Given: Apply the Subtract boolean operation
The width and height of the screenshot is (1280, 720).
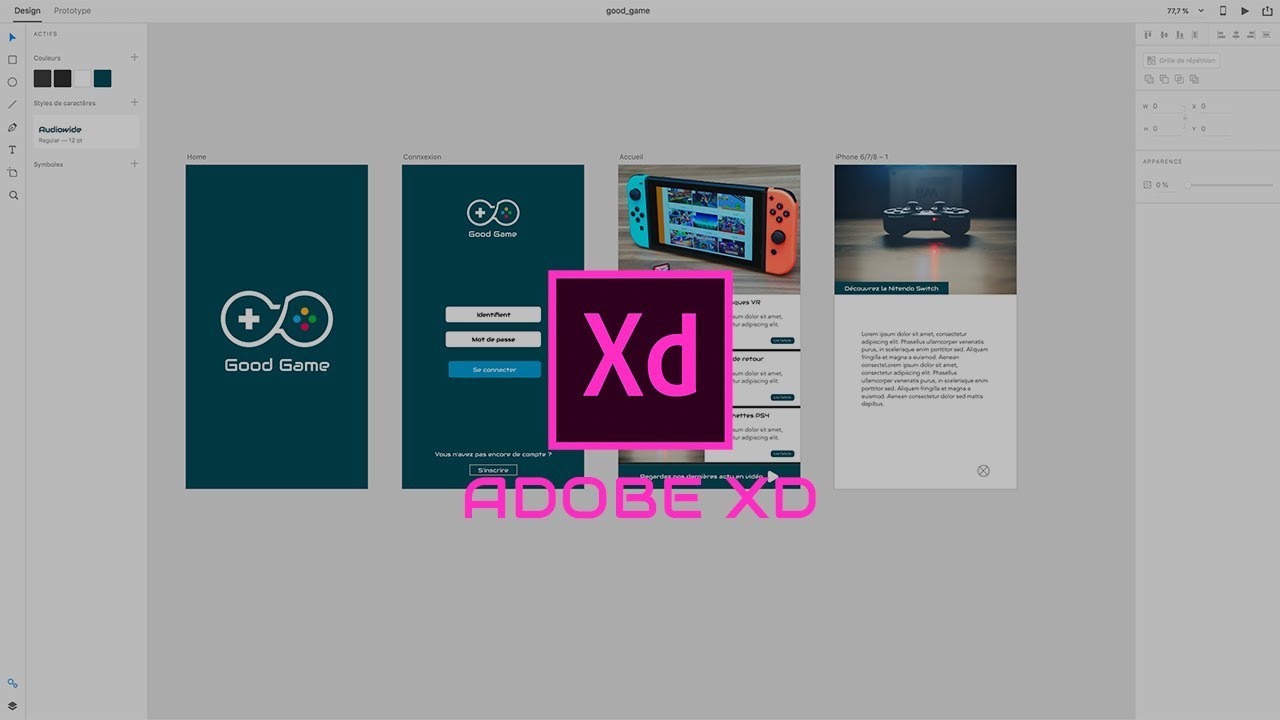Looking at the screenshot, I should (1164, 79).
